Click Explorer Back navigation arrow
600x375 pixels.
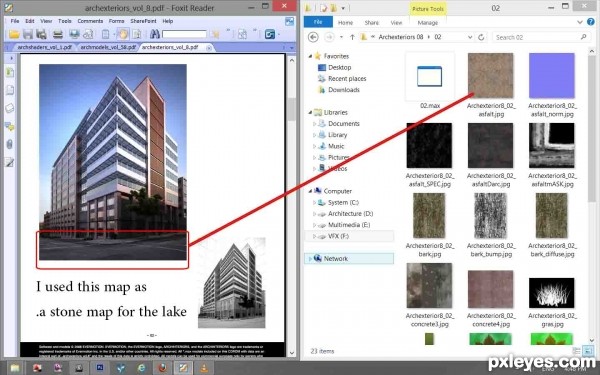313,37
